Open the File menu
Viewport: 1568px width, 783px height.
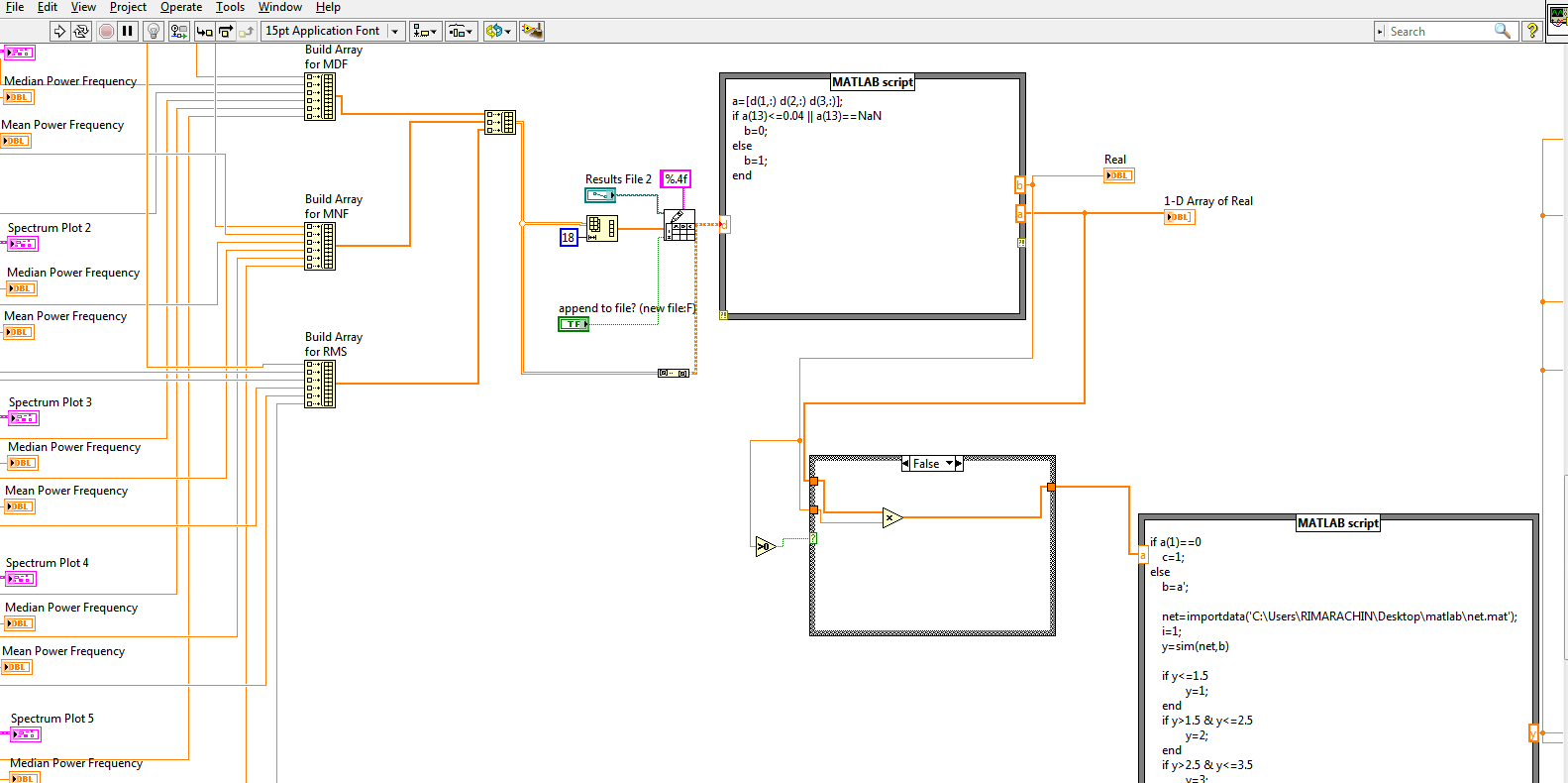[x=15, y=7]
